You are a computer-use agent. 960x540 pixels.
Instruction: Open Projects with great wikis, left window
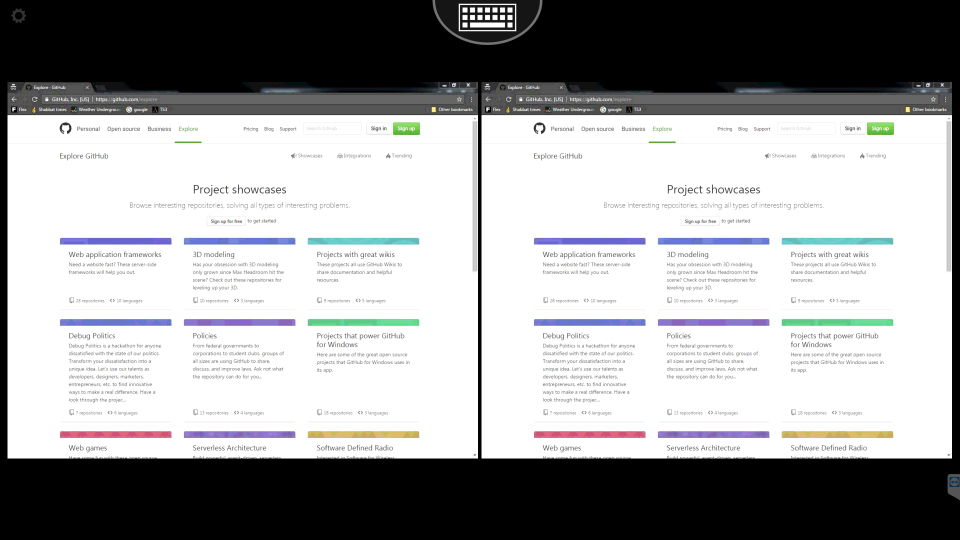pyautogui.click(x=356, y=255)
